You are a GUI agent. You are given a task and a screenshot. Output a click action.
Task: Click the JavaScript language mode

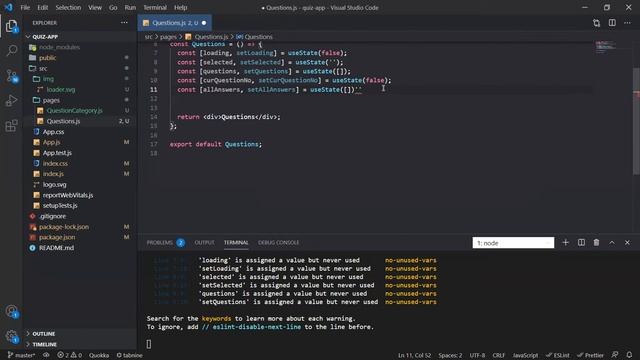point(525,355)
